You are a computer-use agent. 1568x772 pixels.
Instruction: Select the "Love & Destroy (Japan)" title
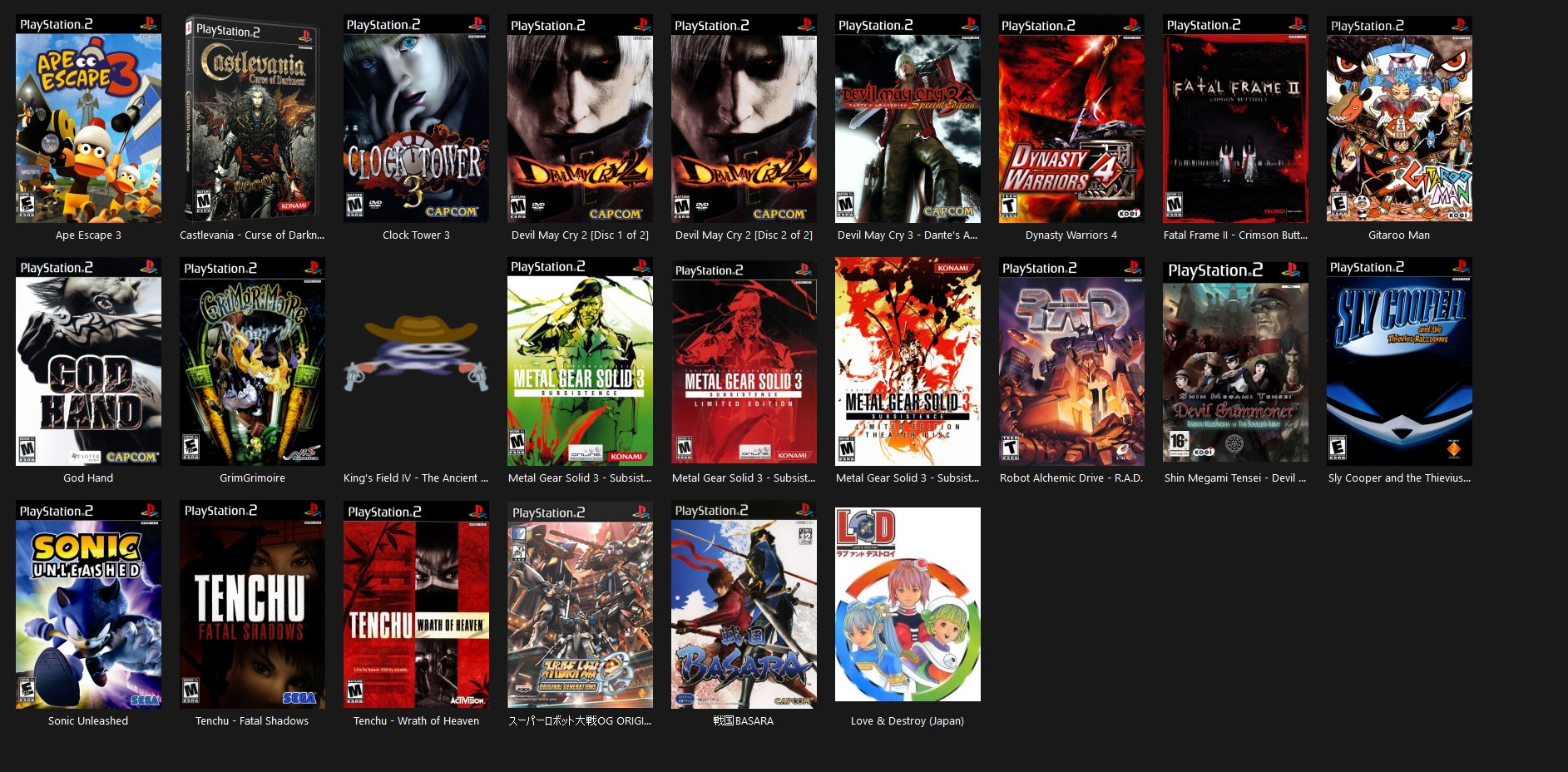click(x=908, y=721)
